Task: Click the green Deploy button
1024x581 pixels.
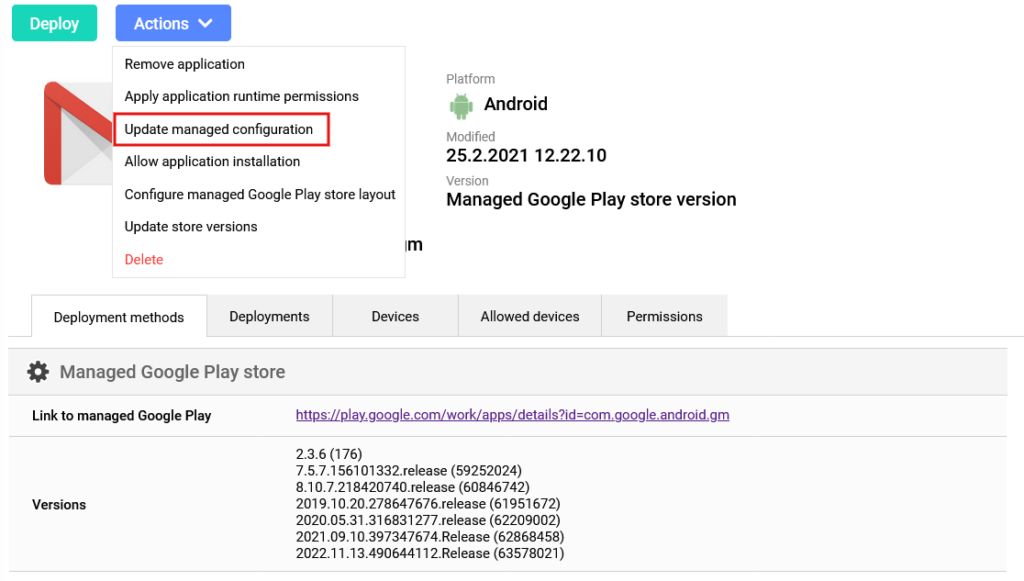Action: pyautogui.click(x=54, y=22)
